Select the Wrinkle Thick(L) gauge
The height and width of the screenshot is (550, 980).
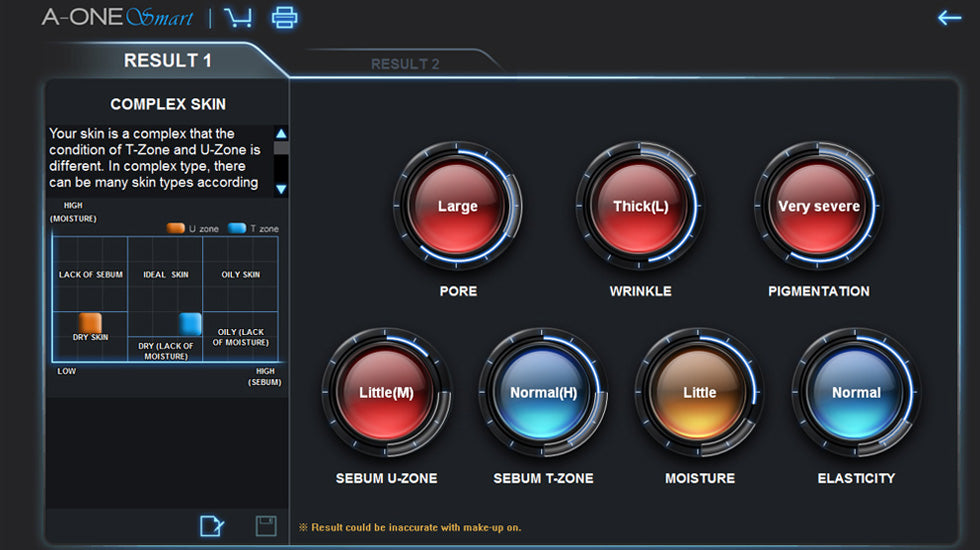coord(640,207)
